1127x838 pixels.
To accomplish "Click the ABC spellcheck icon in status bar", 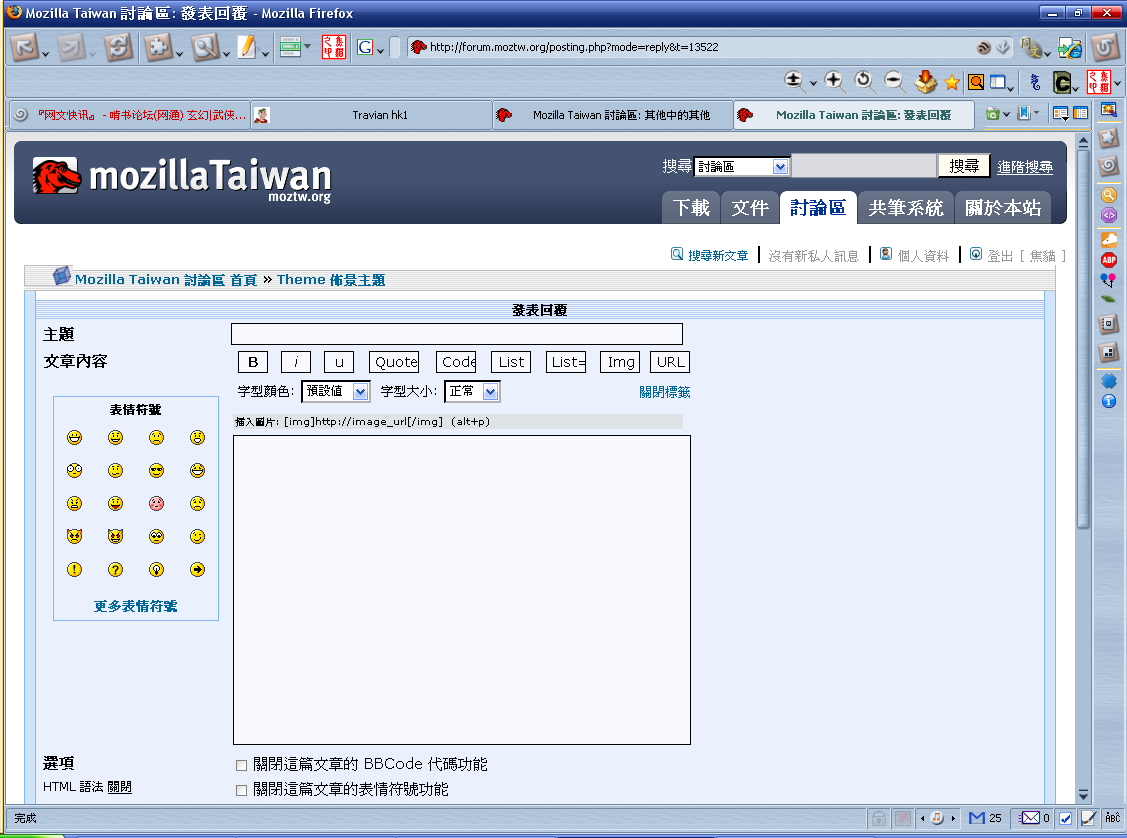I will point(1113,818).
